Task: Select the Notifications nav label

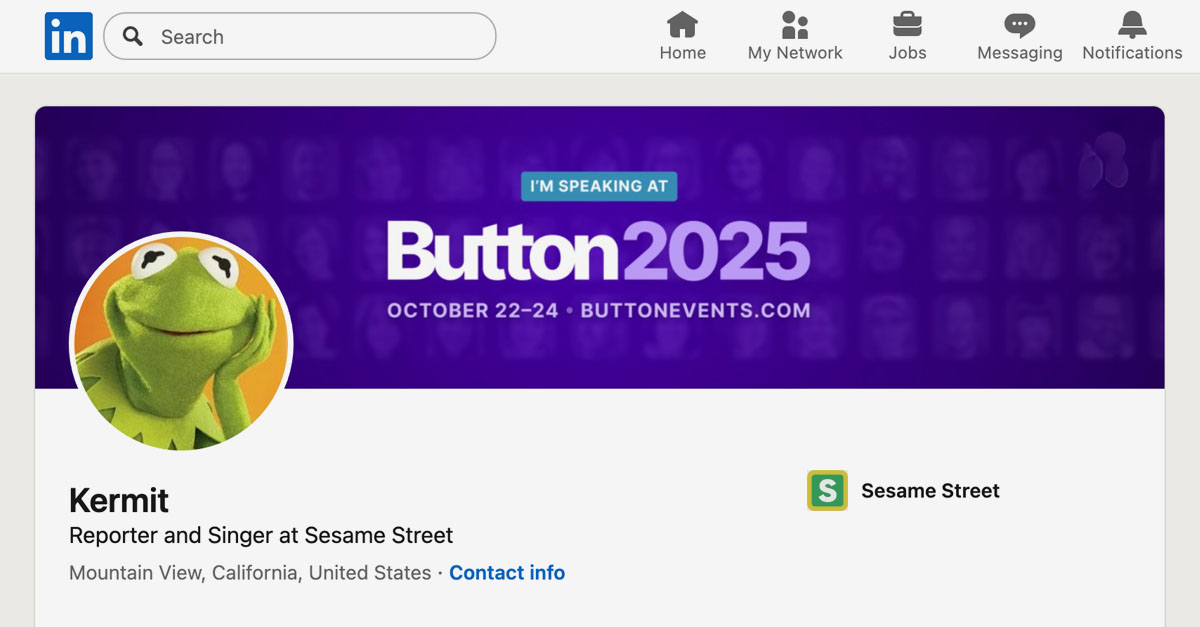Action: pos(1132,53)
